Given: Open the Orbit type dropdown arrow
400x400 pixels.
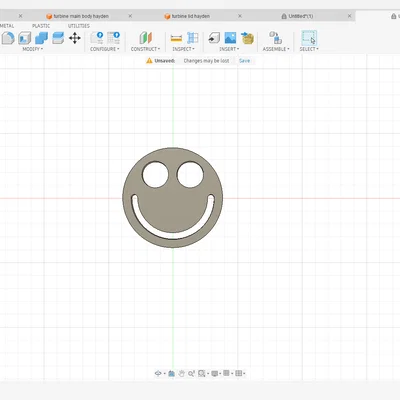Looking at the screenshot, I should (x=164, y=374).
